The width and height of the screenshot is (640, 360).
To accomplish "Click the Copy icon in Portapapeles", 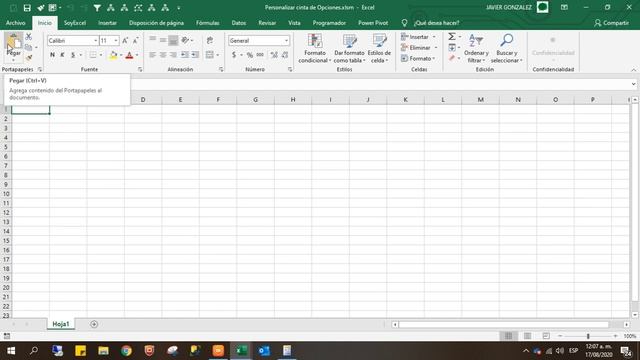I will (x=28, y=47).
